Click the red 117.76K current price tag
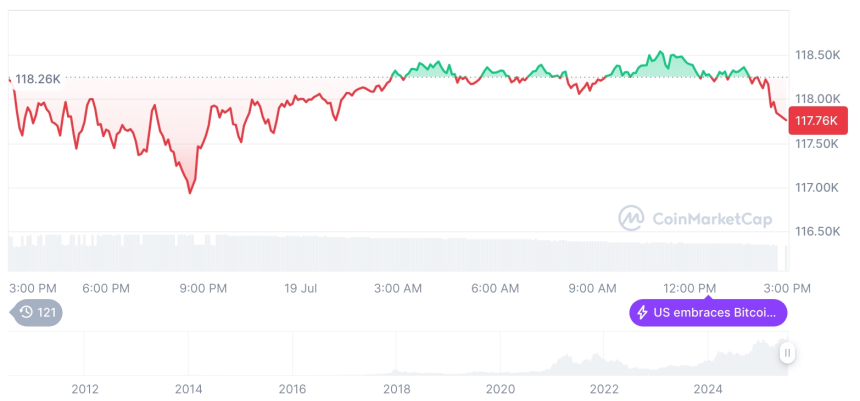Image resolution: width=860 pixels, height=401 pixels. (816, 121)
